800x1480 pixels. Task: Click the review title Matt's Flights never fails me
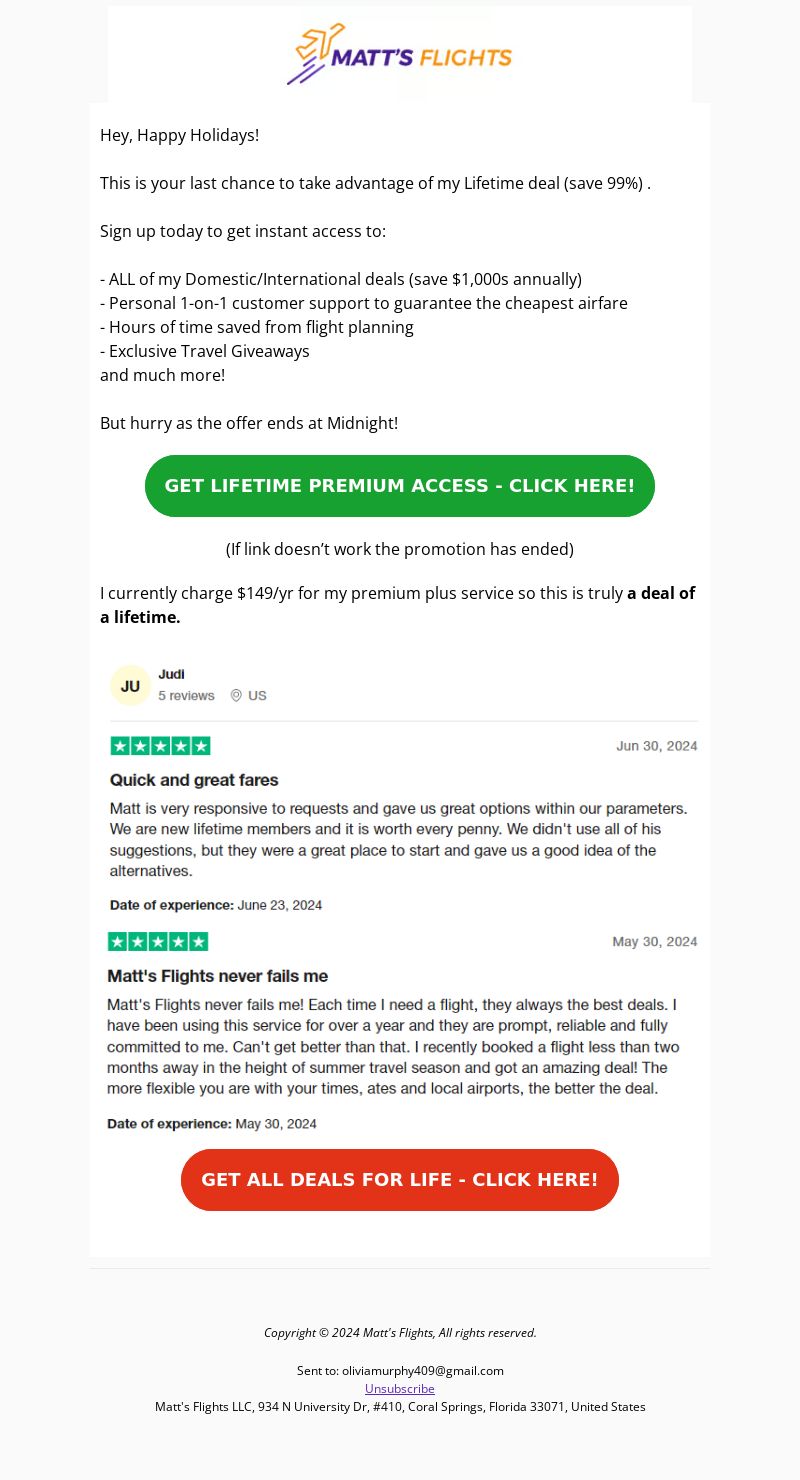pyautogui.click(x=217, y=976)
